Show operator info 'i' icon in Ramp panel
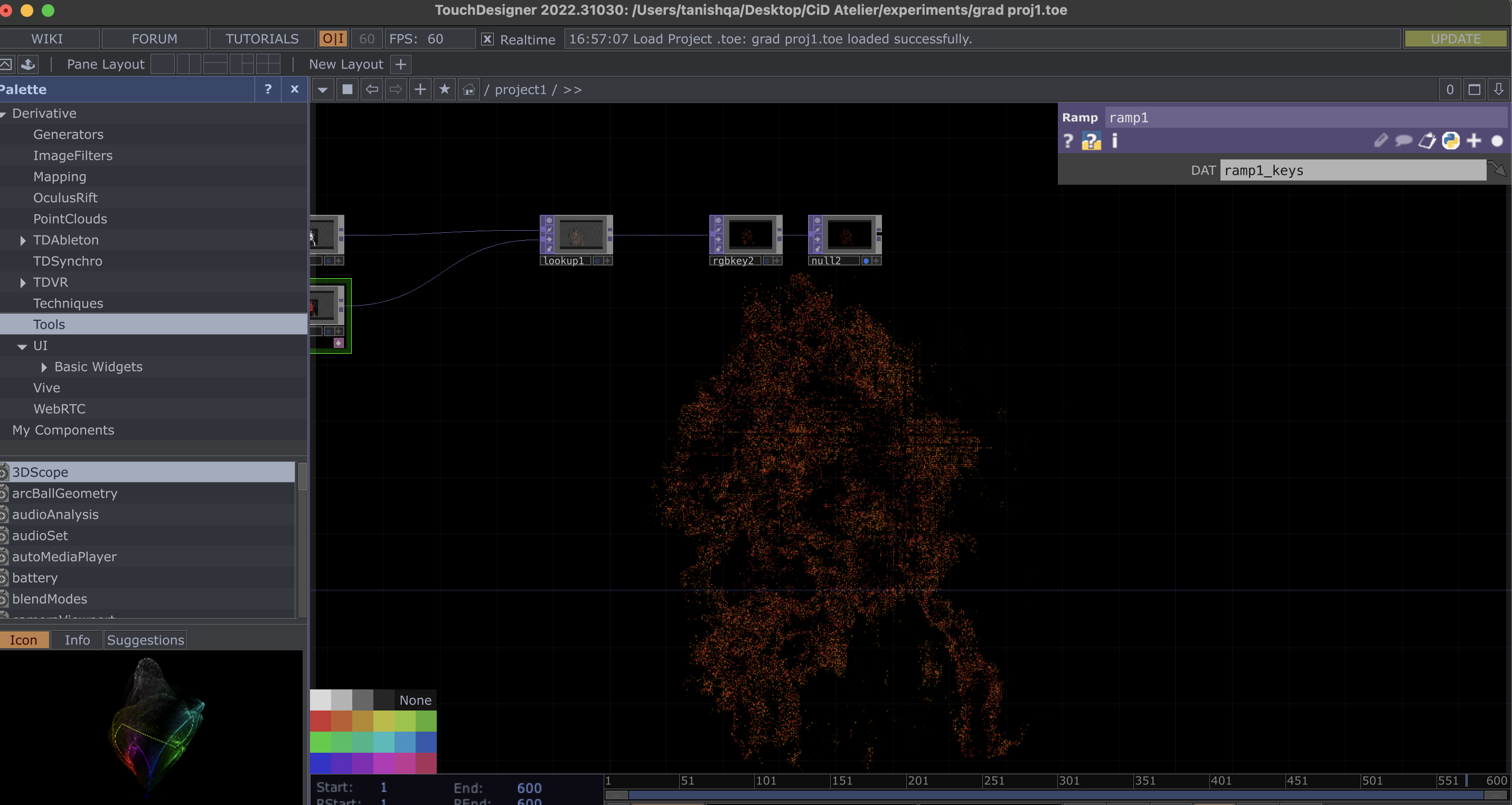The image size is (1512, 805). point(1115,141)
